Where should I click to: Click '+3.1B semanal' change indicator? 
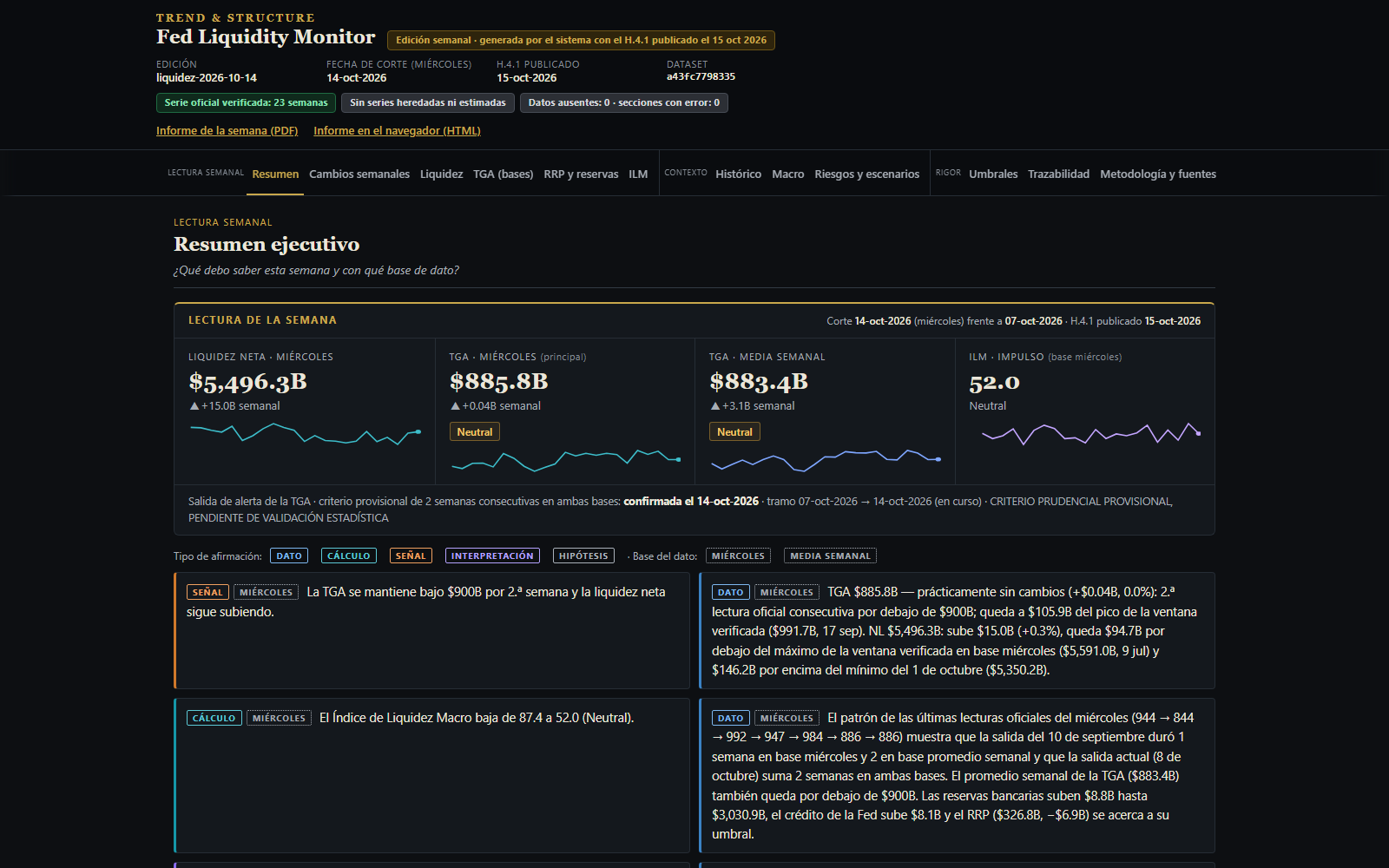752,406
